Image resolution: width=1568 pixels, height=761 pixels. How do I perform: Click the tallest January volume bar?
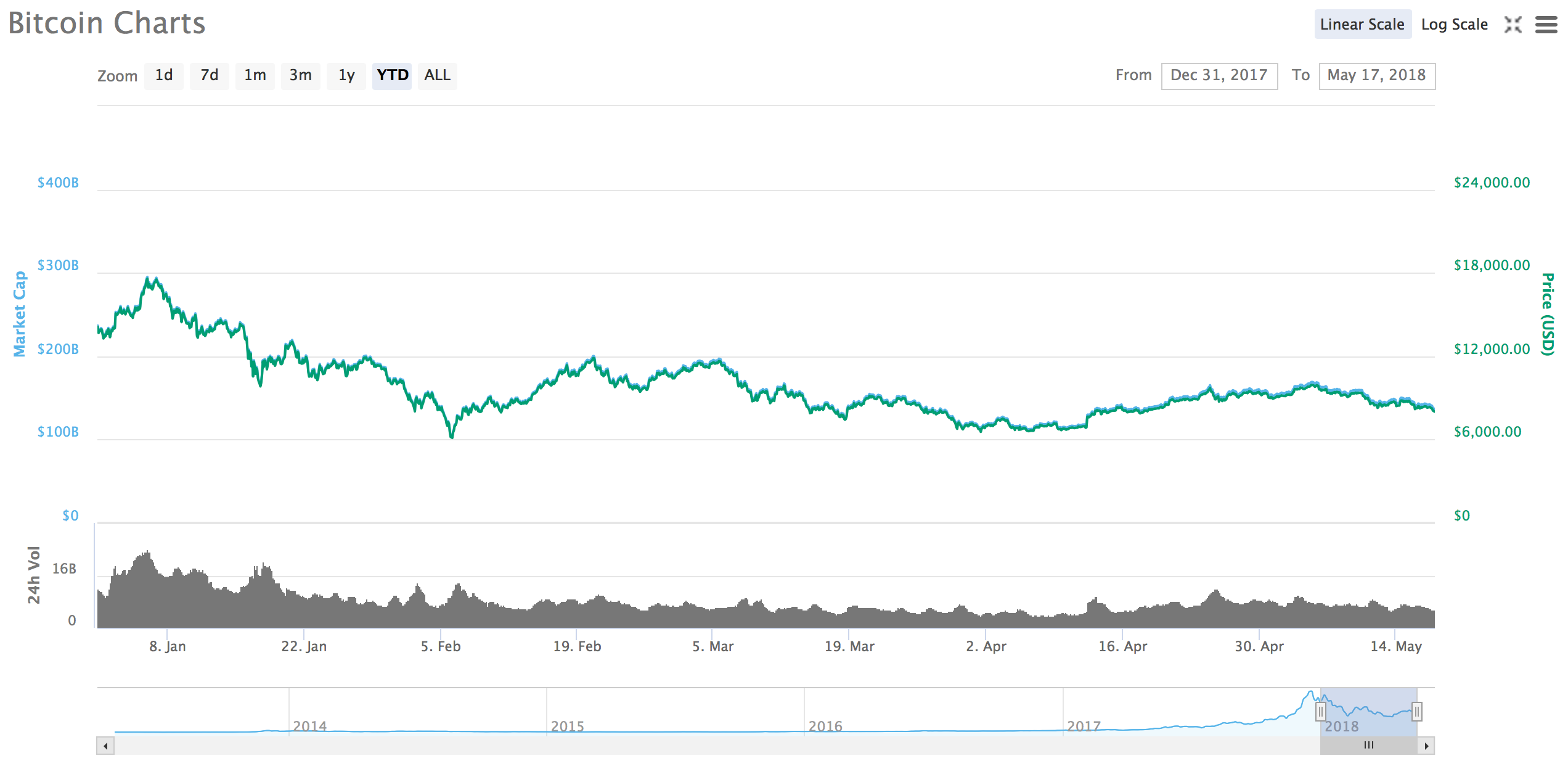(x=148, y=589)
